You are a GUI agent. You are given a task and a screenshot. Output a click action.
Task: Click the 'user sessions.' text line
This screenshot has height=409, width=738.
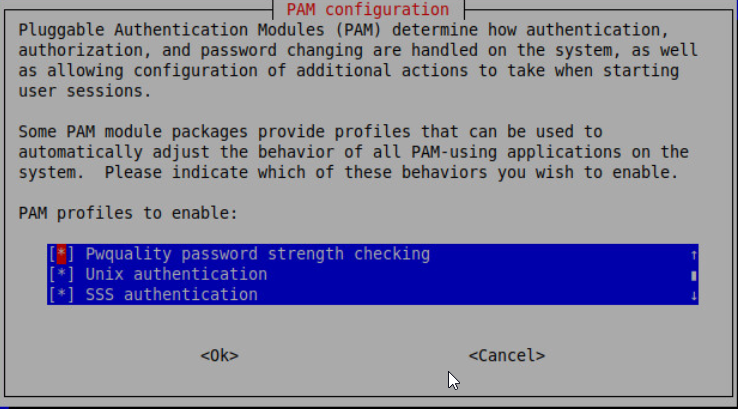point(85,91)
